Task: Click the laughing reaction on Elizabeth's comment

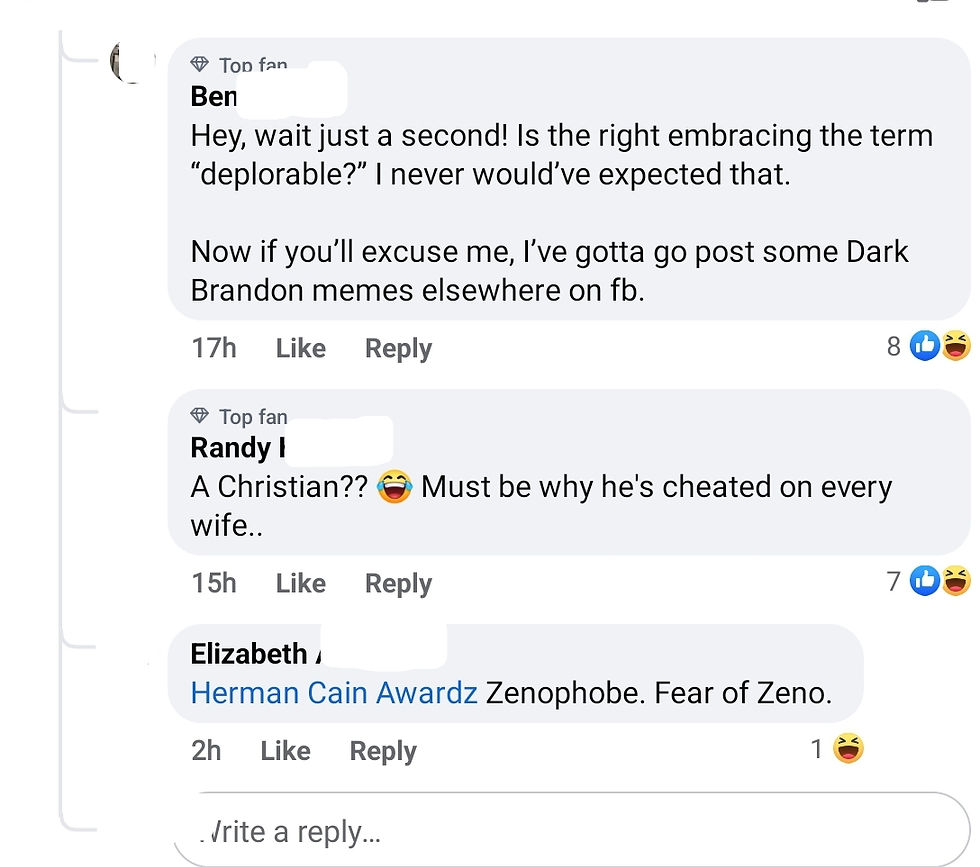Action: pyautogui.click(x=848, y=748)
